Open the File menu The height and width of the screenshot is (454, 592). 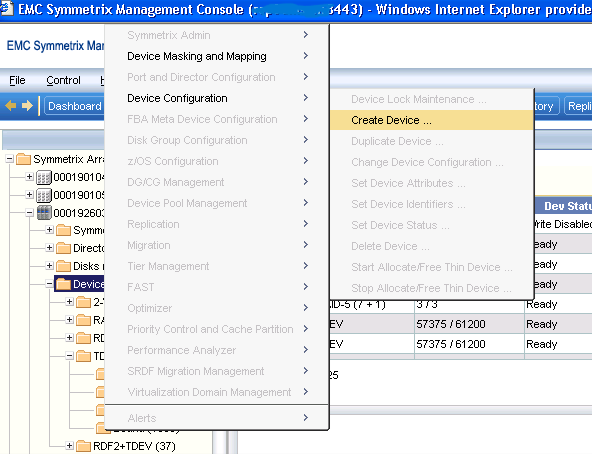click(17, 80)
